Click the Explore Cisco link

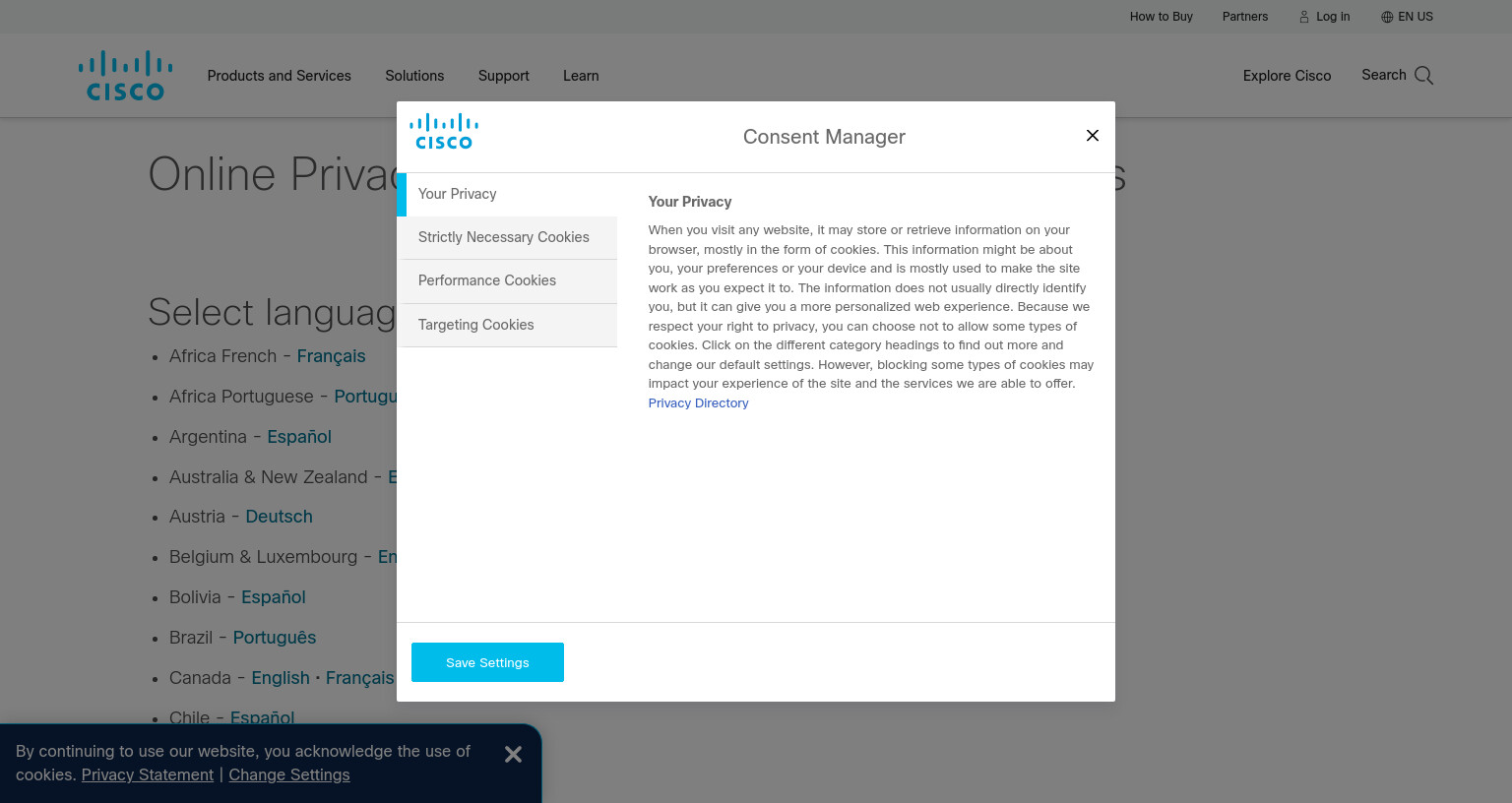(1287, 76)
